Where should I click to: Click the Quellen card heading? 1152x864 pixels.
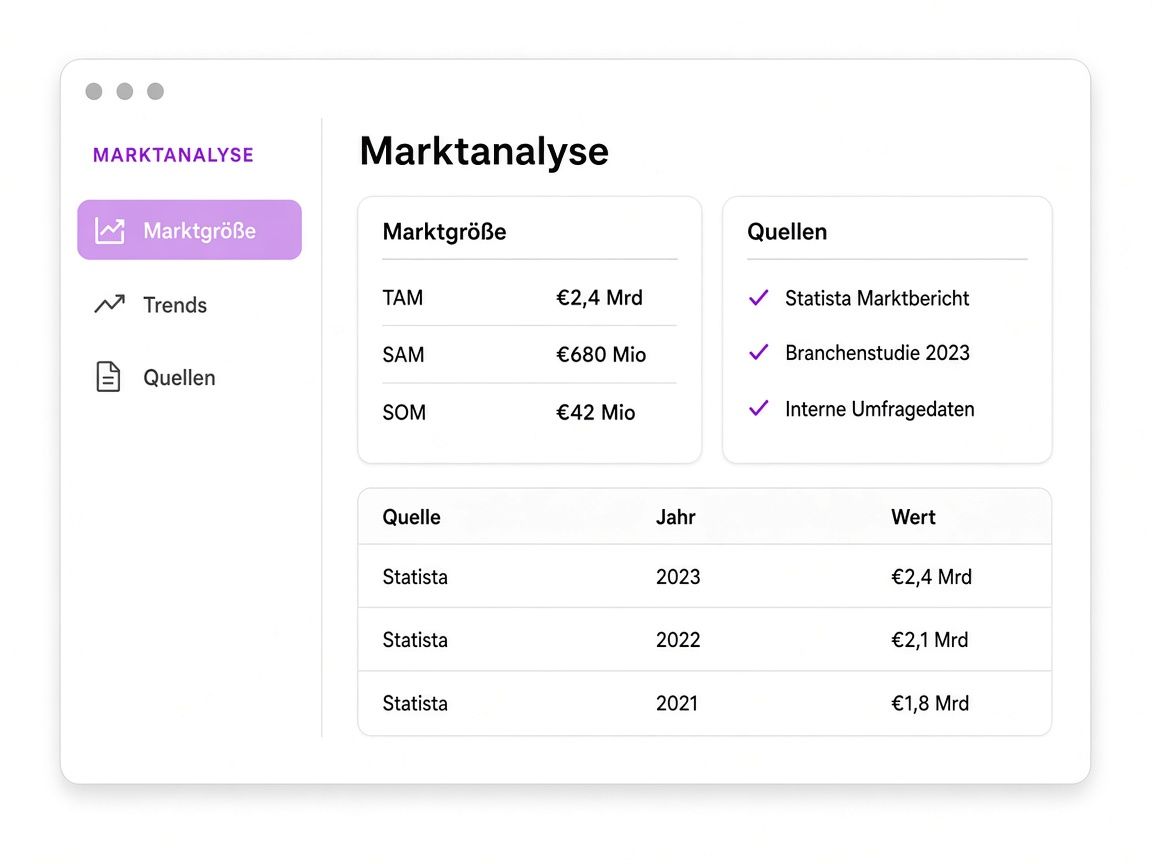point(787,232)
